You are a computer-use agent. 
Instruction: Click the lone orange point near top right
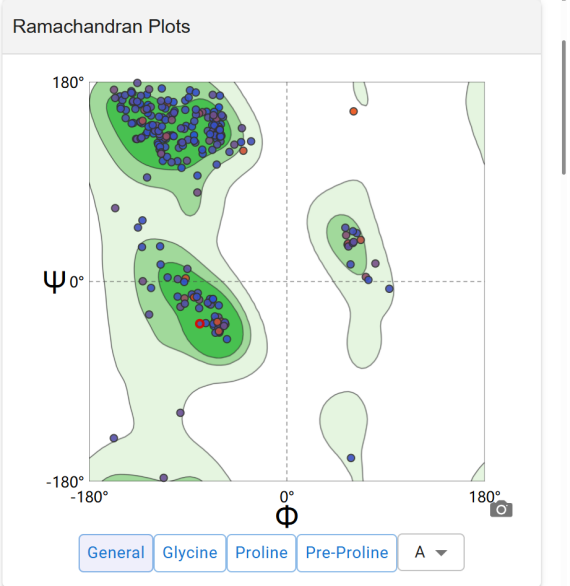coord(353,111)
